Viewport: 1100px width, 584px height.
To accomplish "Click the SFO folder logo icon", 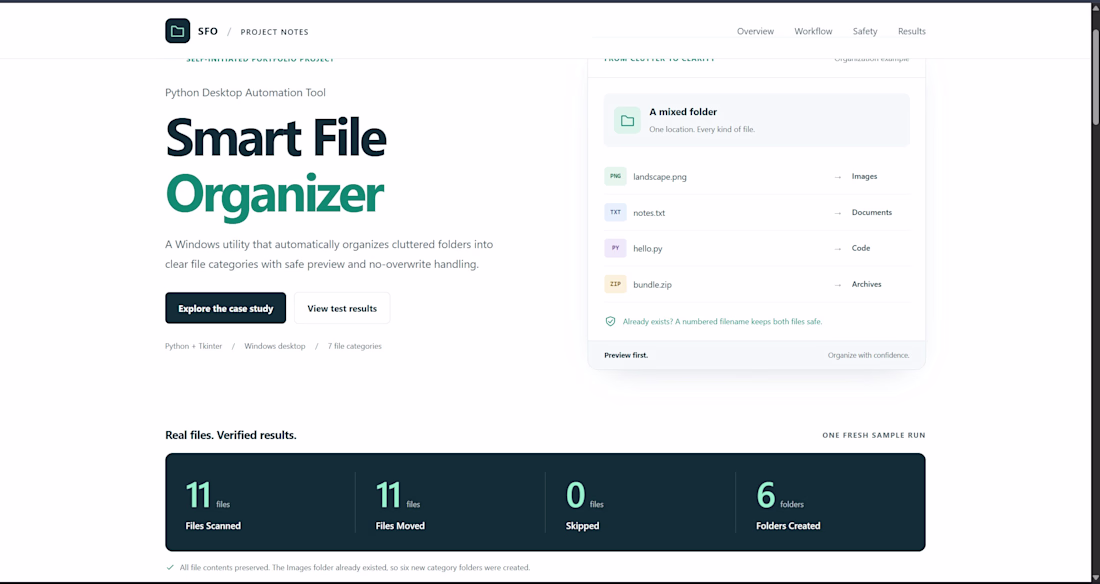I will (177, 31).
